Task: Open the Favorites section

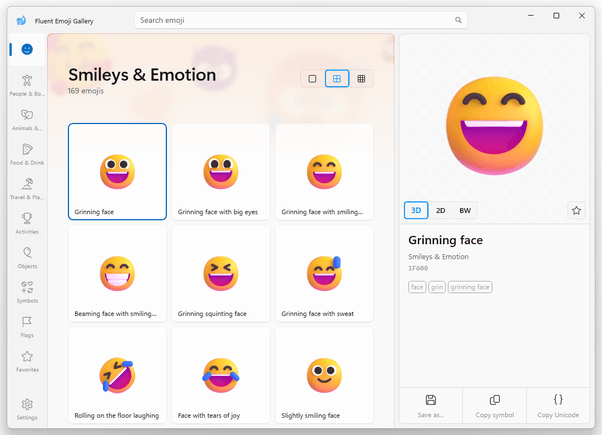Action: [x=27, y=362]
